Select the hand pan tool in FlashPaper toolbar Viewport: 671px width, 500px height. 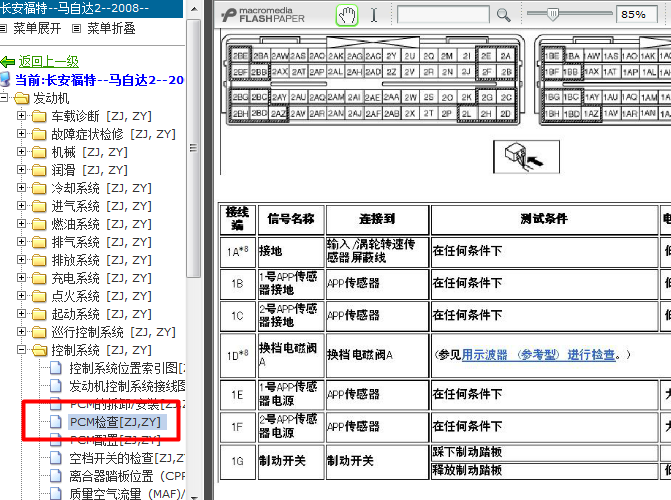click(347, 16)
